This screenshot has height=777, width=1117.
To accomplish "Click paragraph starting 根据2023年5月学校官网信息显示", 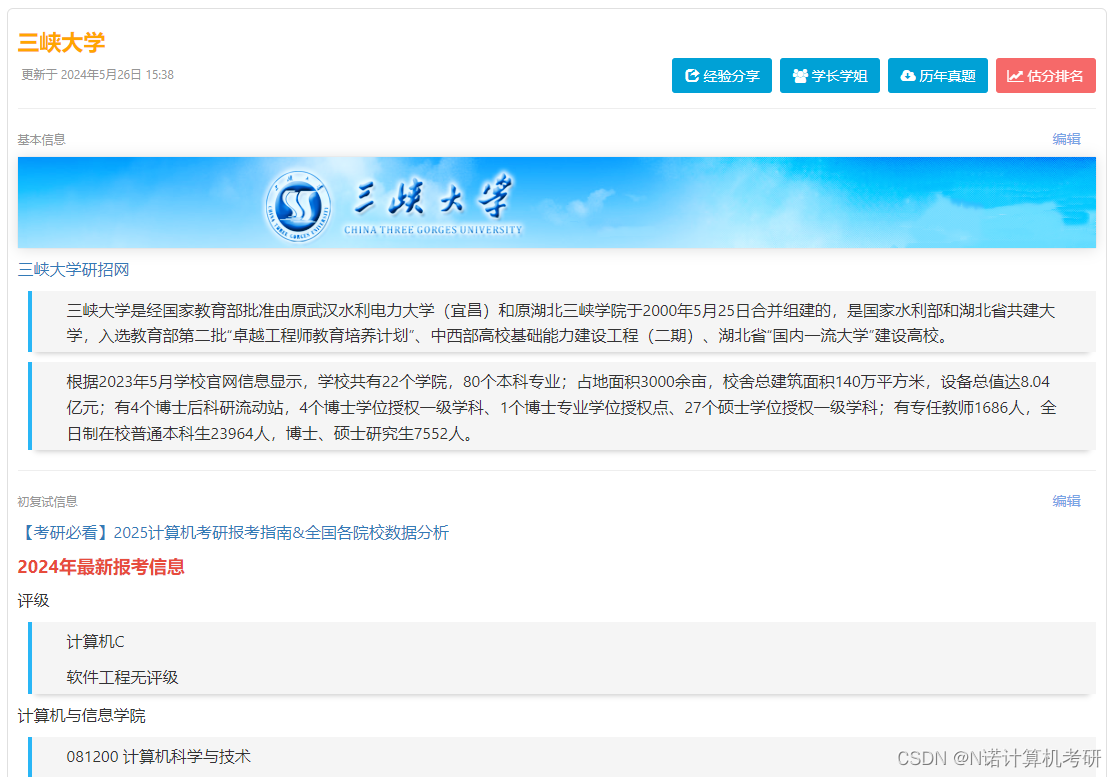I will (561, 407).
